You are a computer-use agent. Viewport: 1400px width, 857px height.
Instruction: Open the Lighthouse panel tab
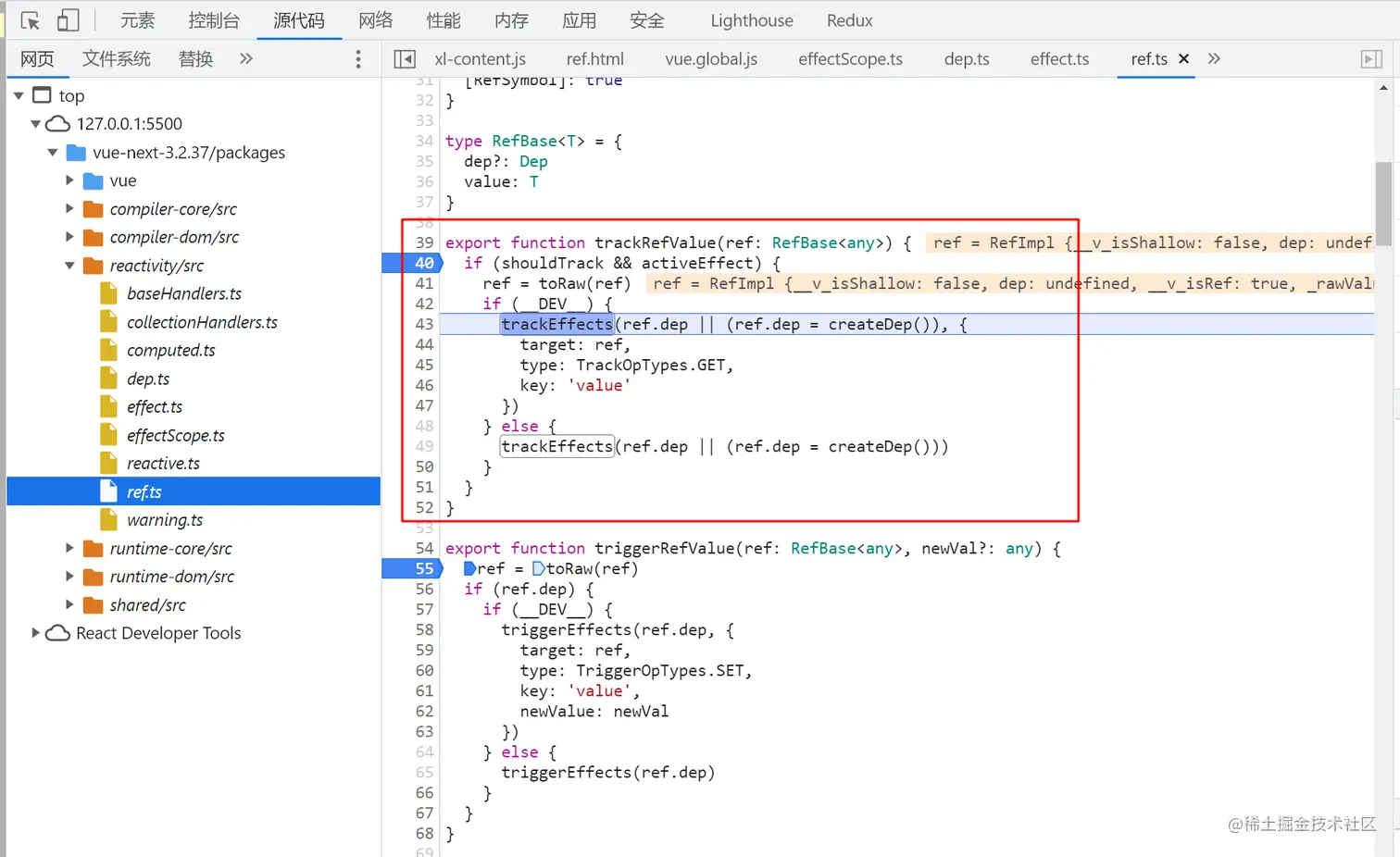coord(752,20)
